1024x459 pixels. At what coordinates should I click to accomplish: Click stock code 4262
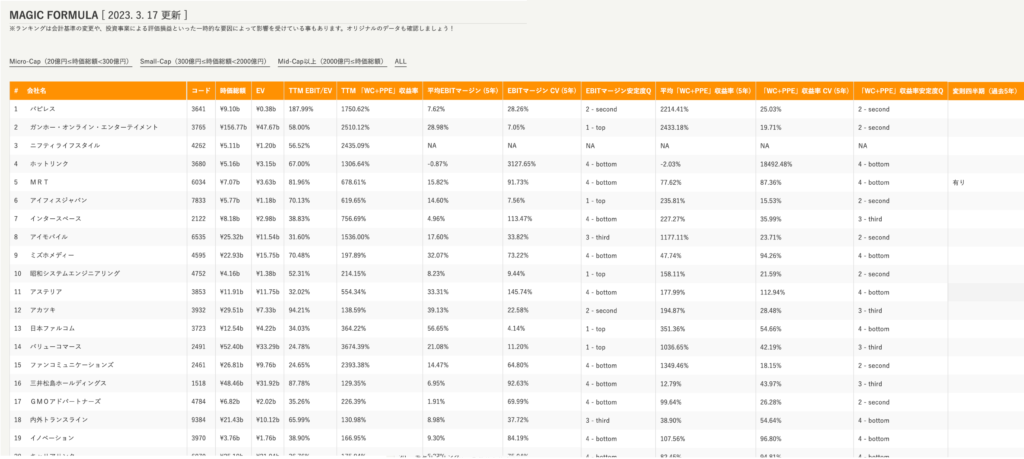(199, 146)
